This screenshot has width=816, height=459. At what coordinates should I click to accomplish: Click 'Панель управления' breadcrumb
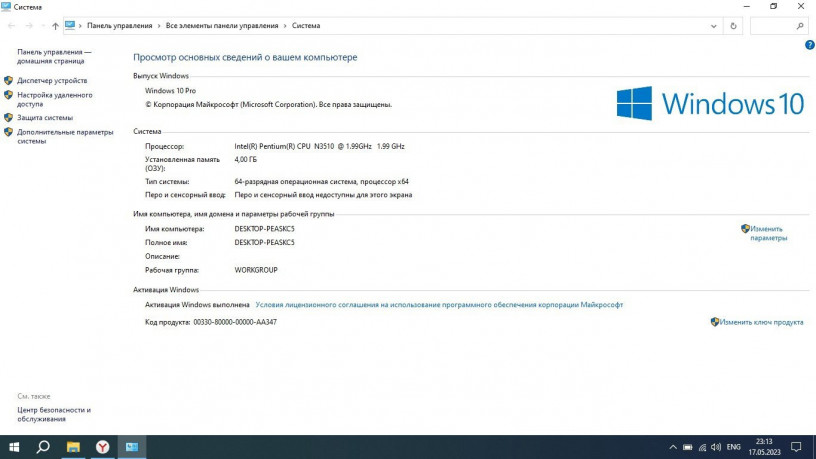click(x=120, y=26)
